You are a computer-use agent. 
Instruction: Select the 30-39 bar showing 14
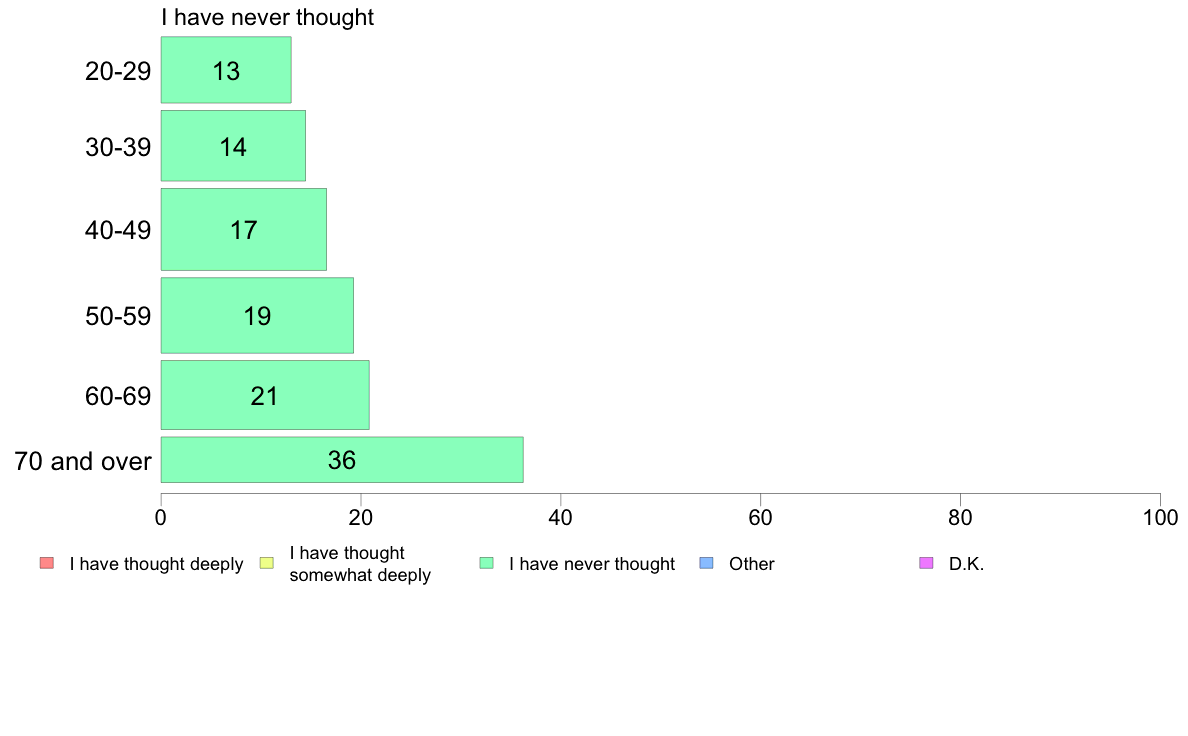click(233, 146)
